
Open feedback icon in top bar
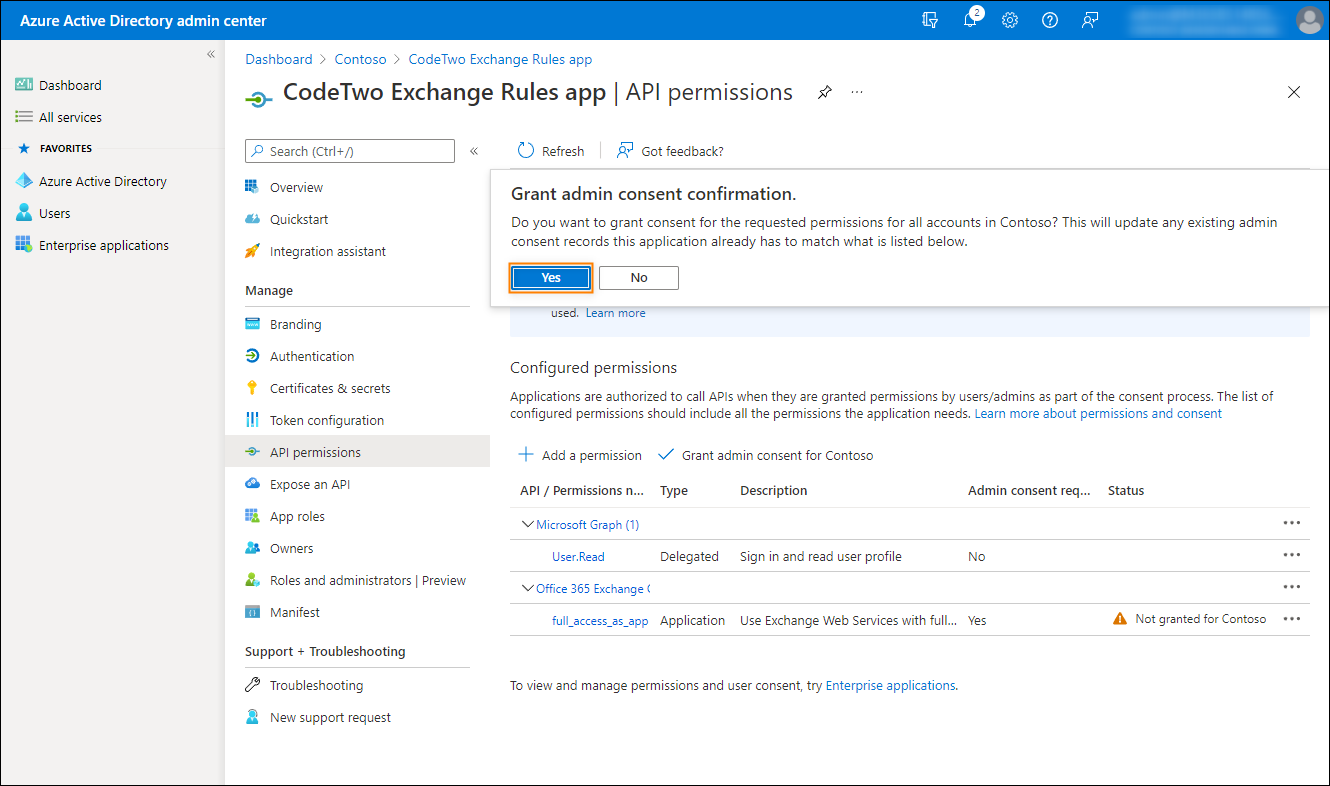coord(1090,20)
